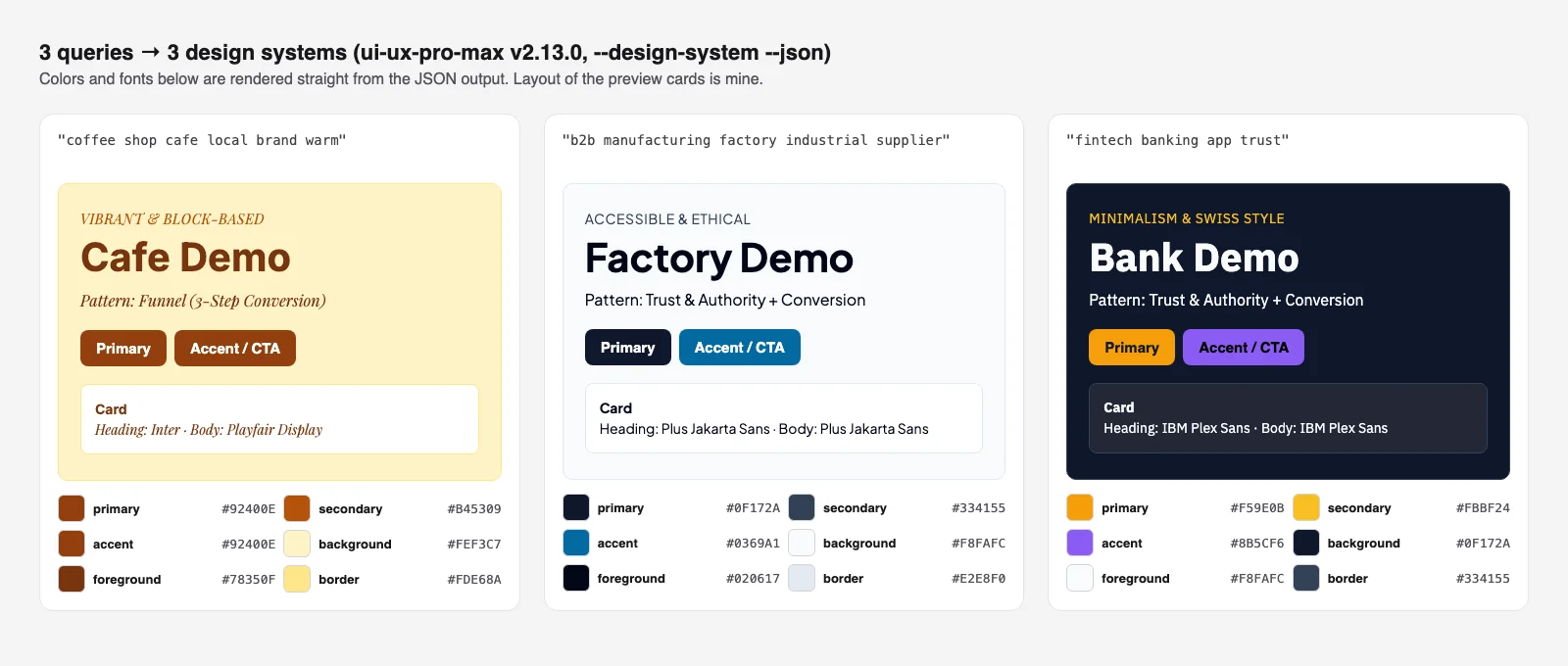The width and height of the screenshot is (1568, 666).
Task: Select the factory background swatch #F8FAFC
Action: pyautogui.click(x=802, y=543)
